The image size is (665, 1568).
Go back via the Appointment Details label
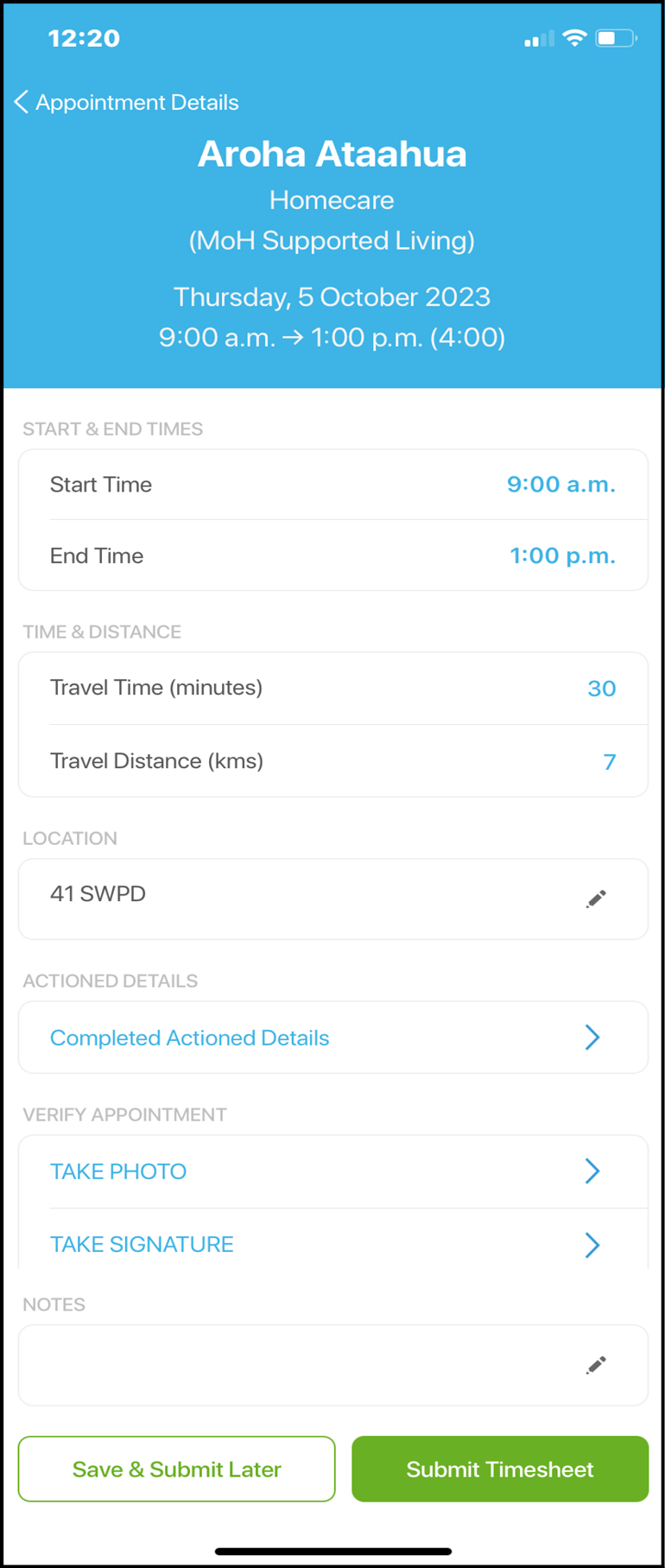point(137,102)
